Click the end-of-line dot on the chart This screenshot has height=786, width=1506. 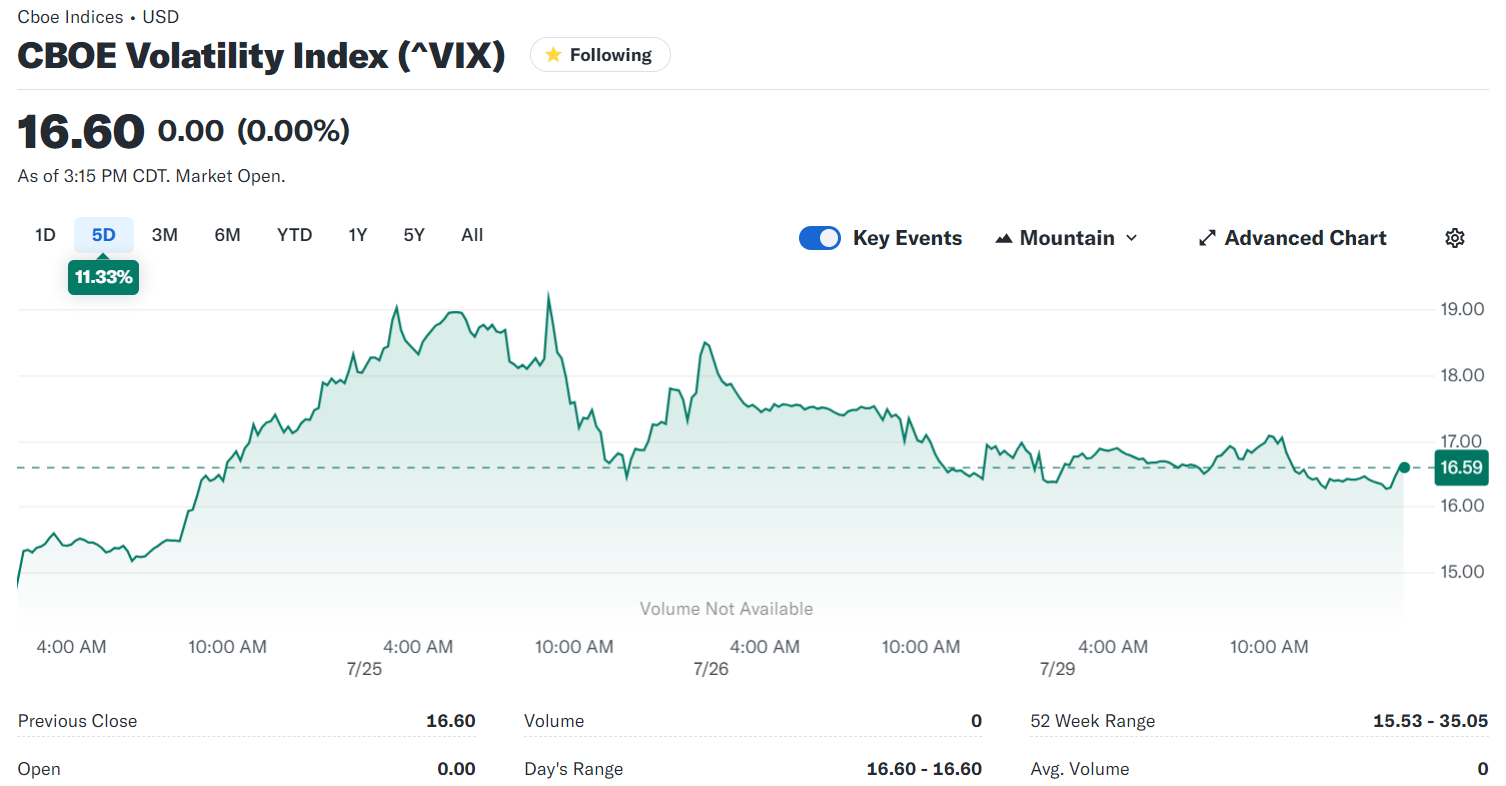(x=1404, y=467)
